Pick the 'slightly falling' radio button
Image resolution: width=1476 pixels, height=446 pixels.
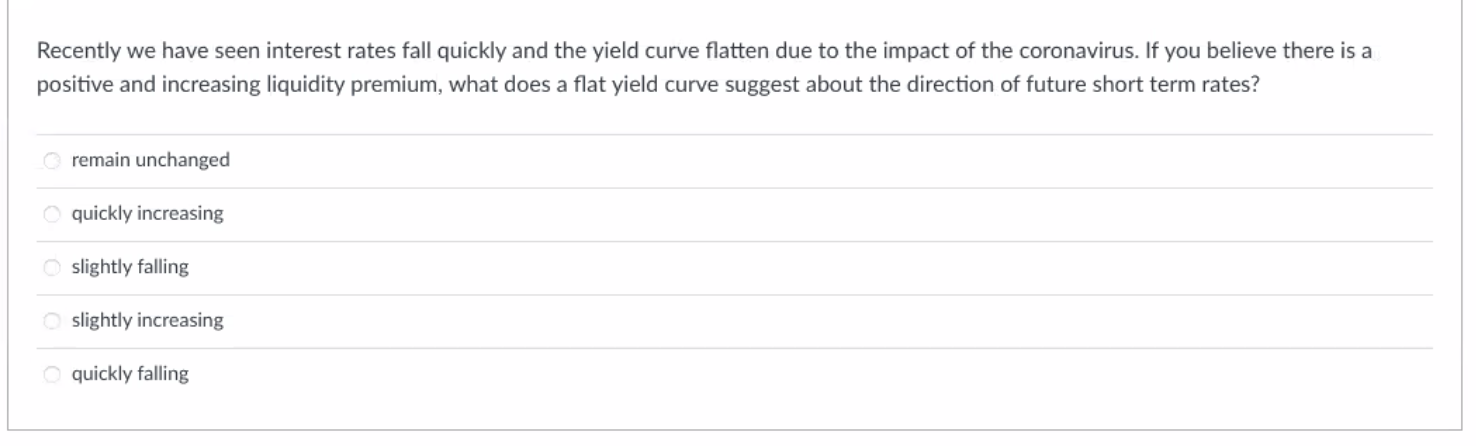click(x=52, y=268)
